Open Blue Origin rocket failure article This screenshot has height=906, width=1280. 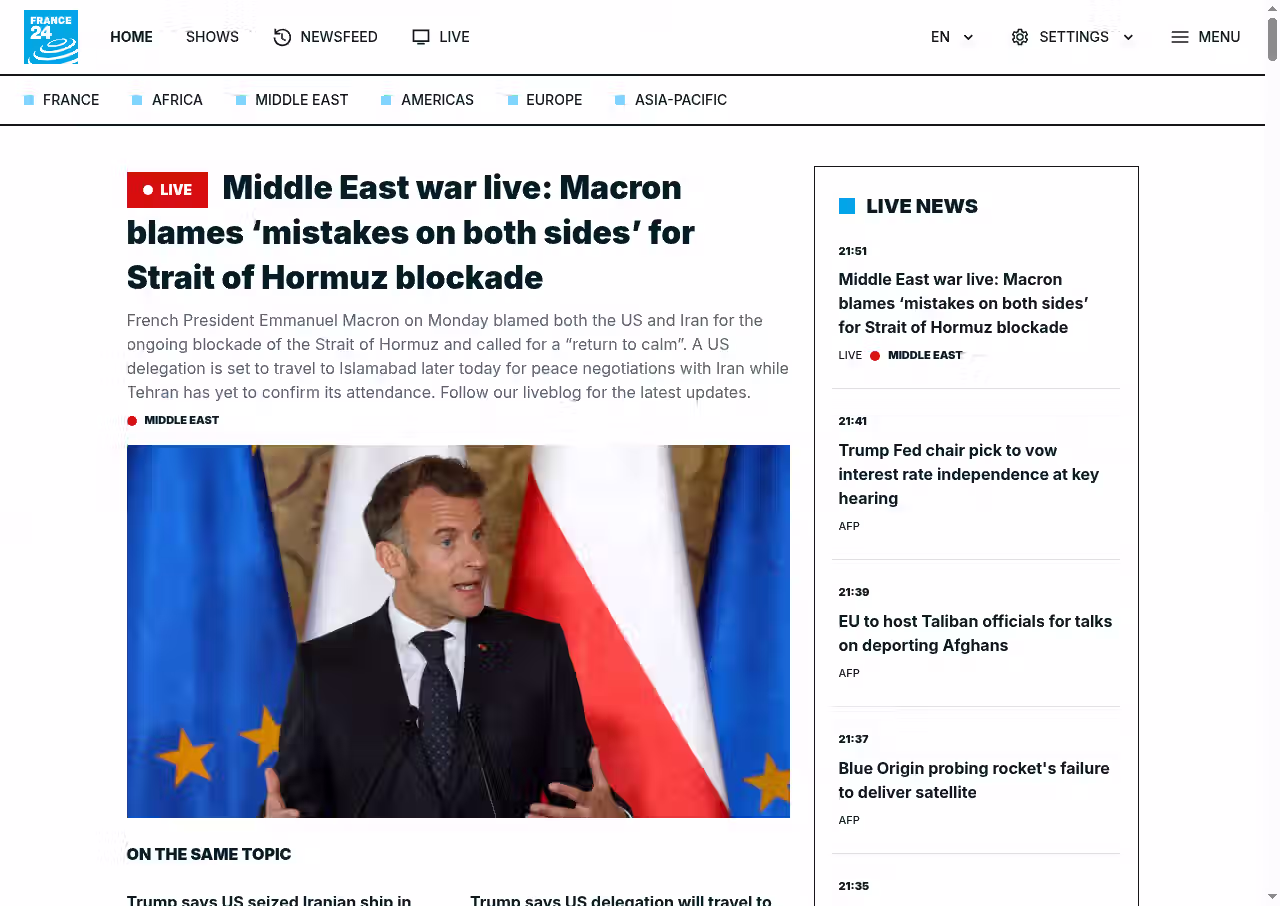[x=973, y=780]
